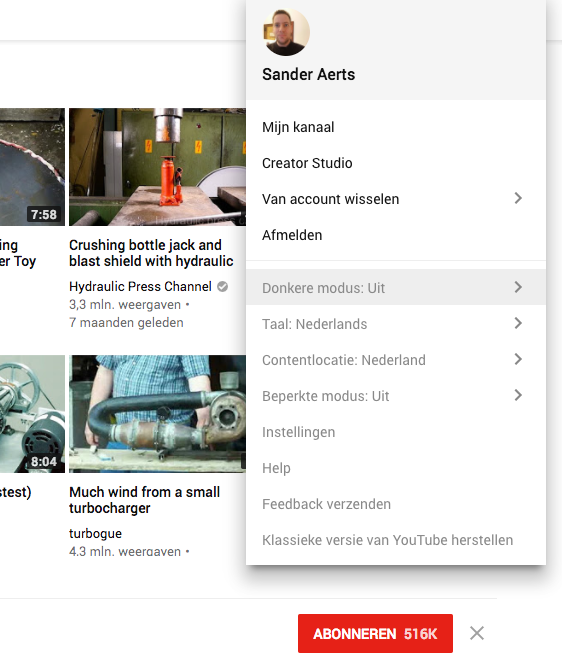Select Afmelden to sign out
562x667 pixels.
396,235
